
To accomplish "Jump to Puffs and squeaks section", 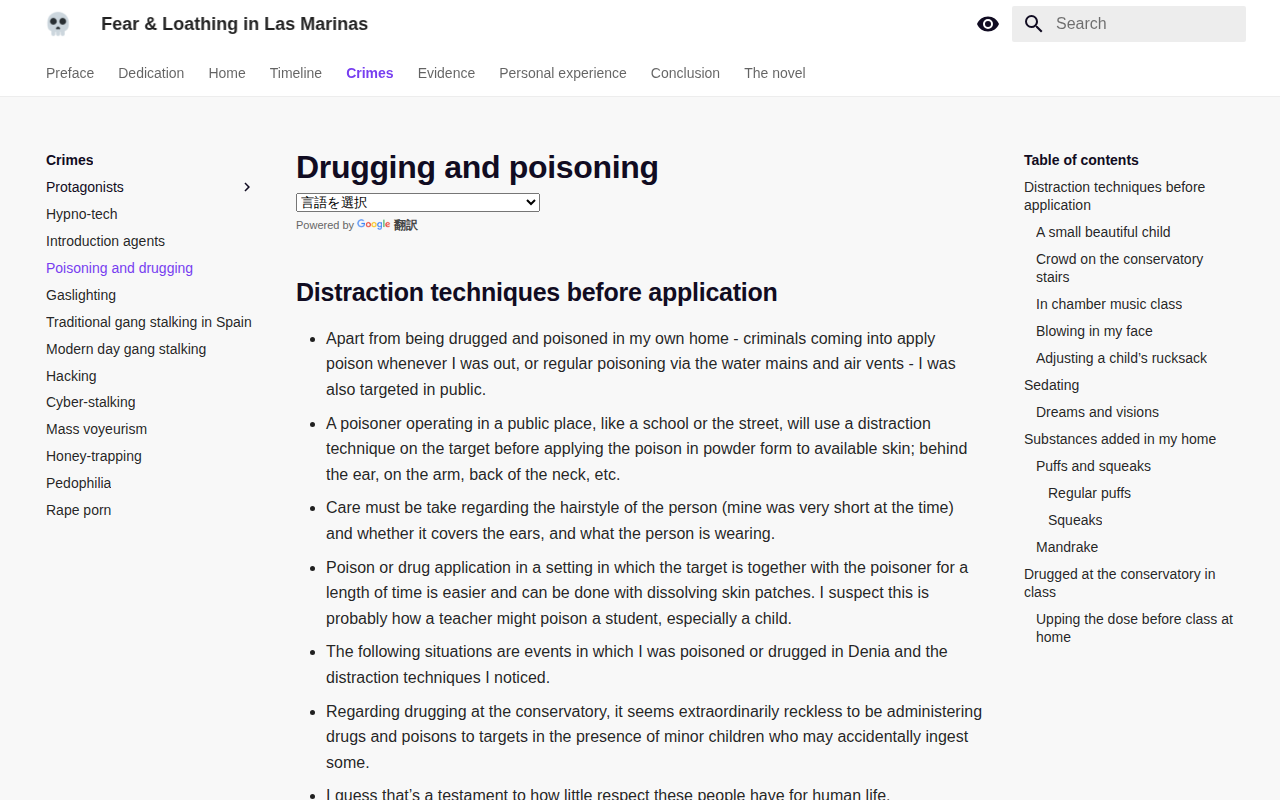I will [1093, 466].
